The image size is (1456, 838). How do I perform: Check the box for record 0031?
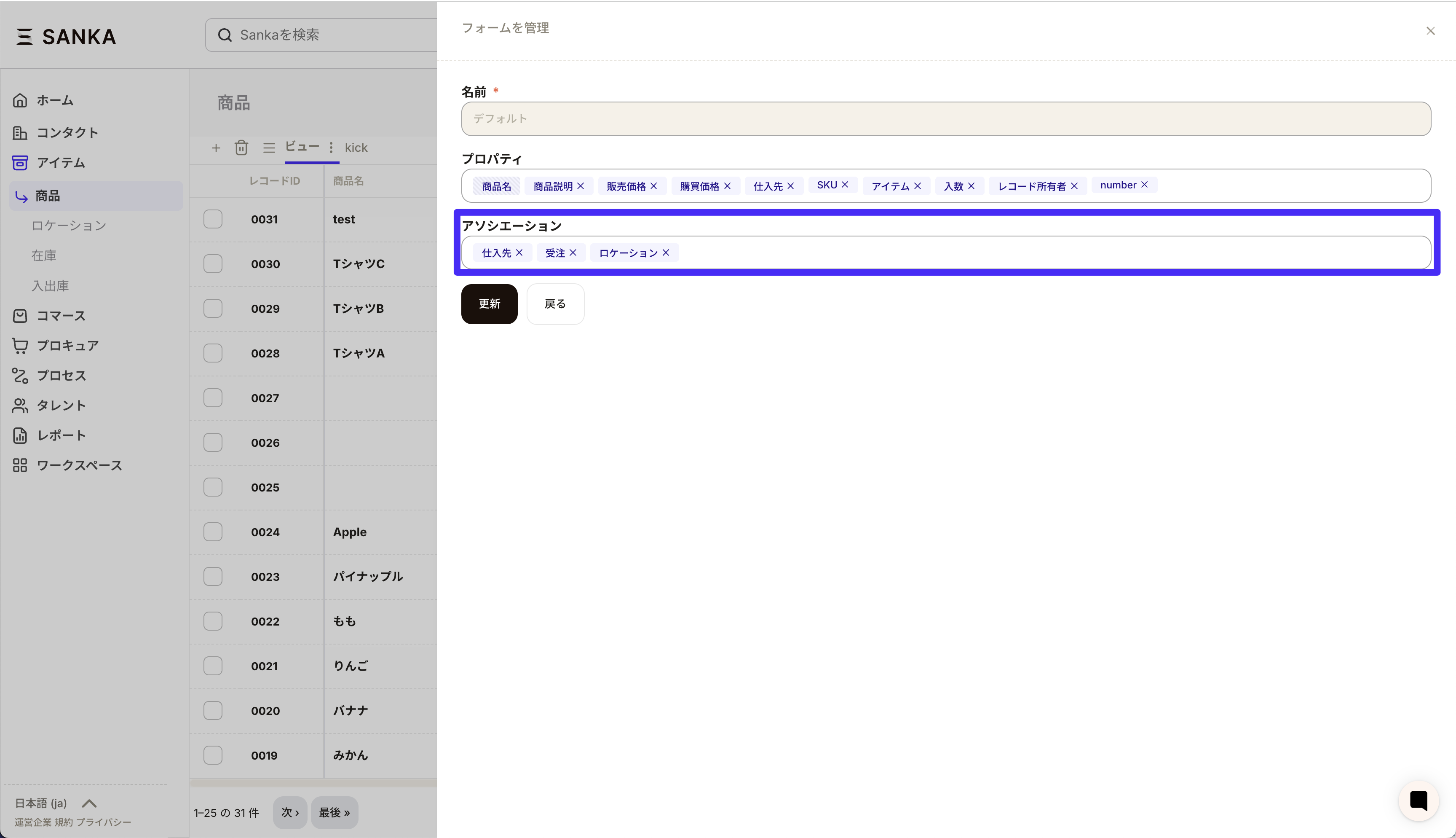[x=213, y=219]
